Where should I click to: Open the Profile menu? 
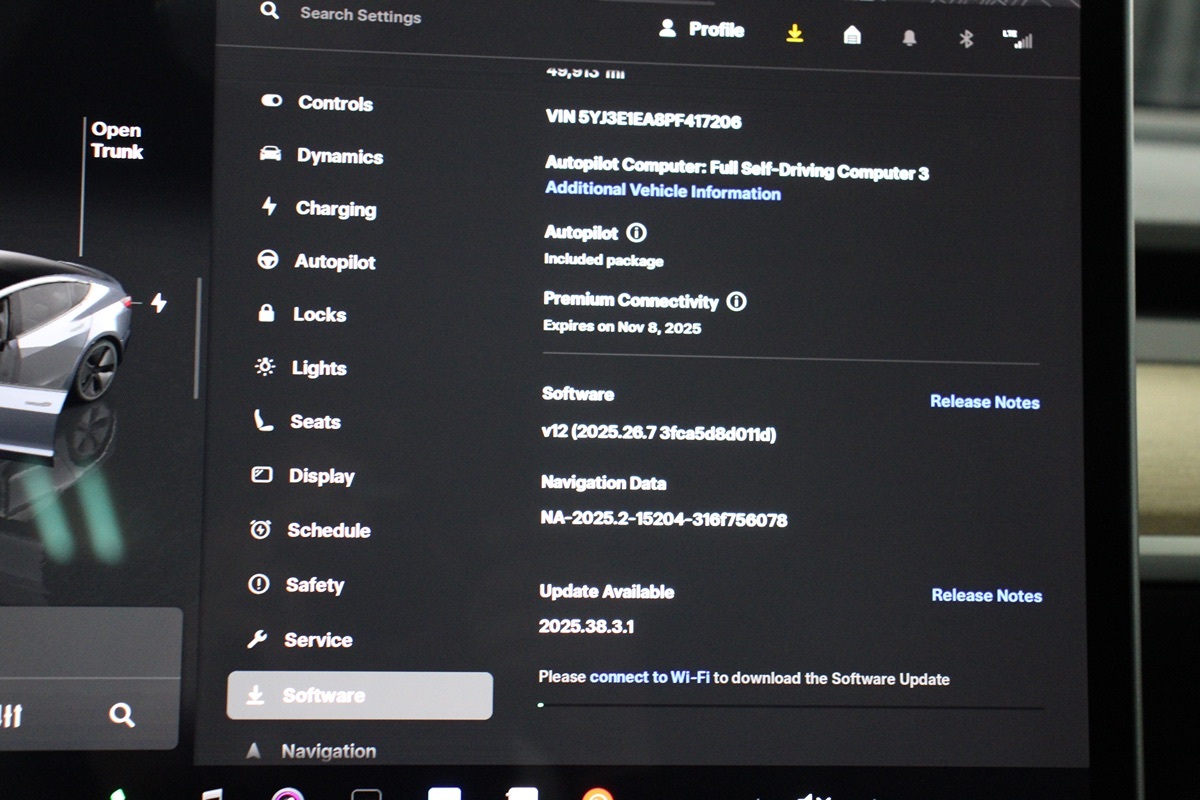[x=702, y=30]
